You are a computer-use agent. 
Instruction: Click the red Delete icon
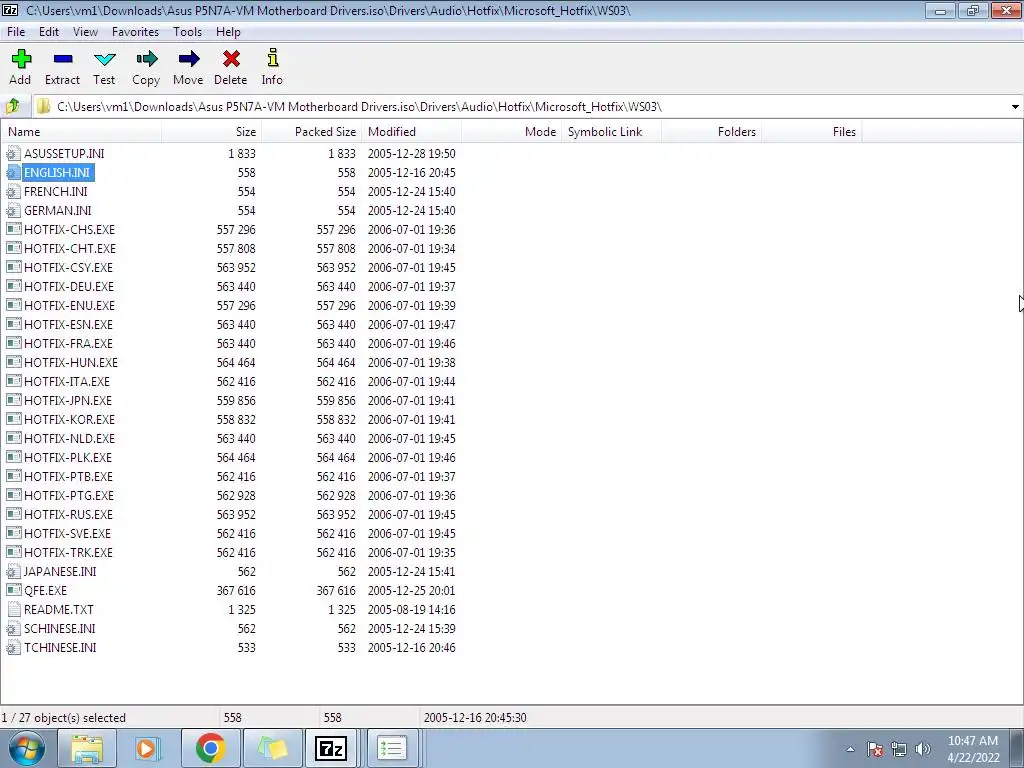231,59
